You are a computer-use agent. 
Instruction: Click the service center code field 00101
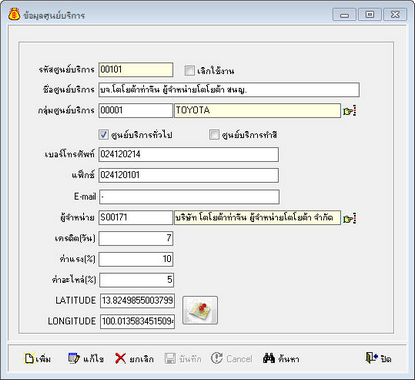(136, 70)
